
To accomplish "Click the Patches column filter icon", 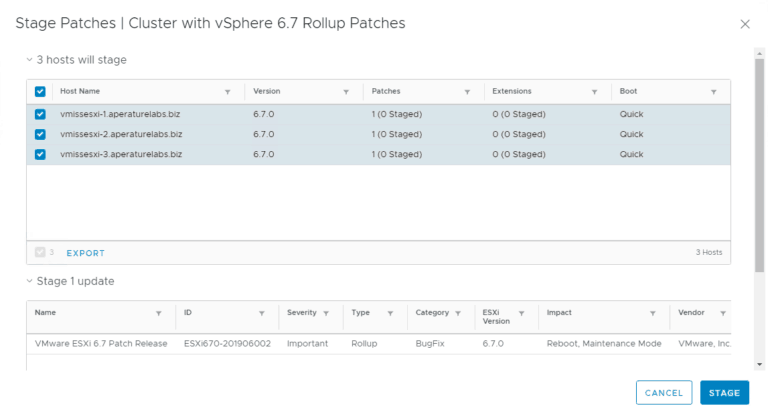I will tap(466, 92).
